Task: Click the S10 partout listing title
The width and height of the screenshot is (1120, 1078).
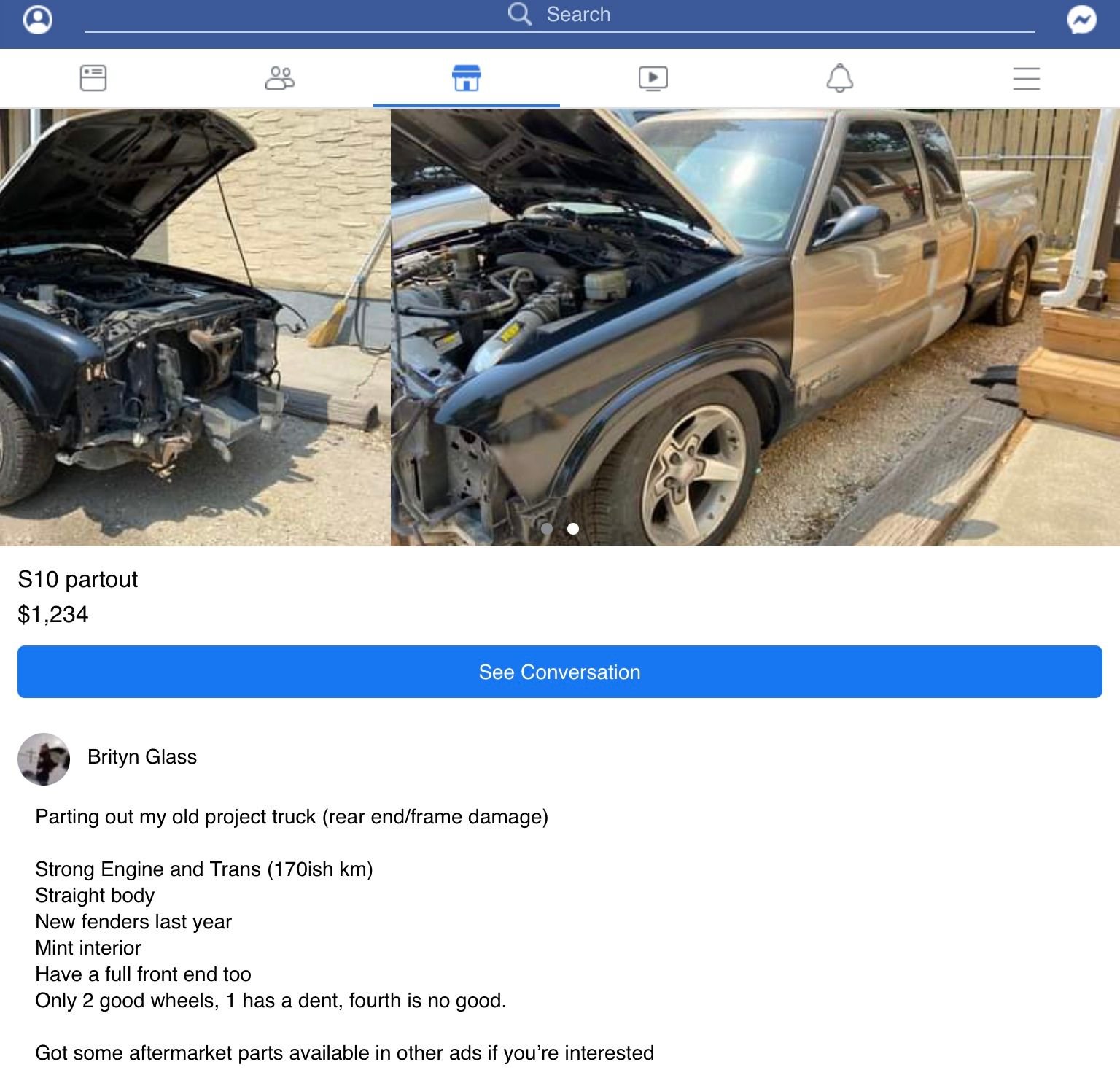Action: click(78, 579)
